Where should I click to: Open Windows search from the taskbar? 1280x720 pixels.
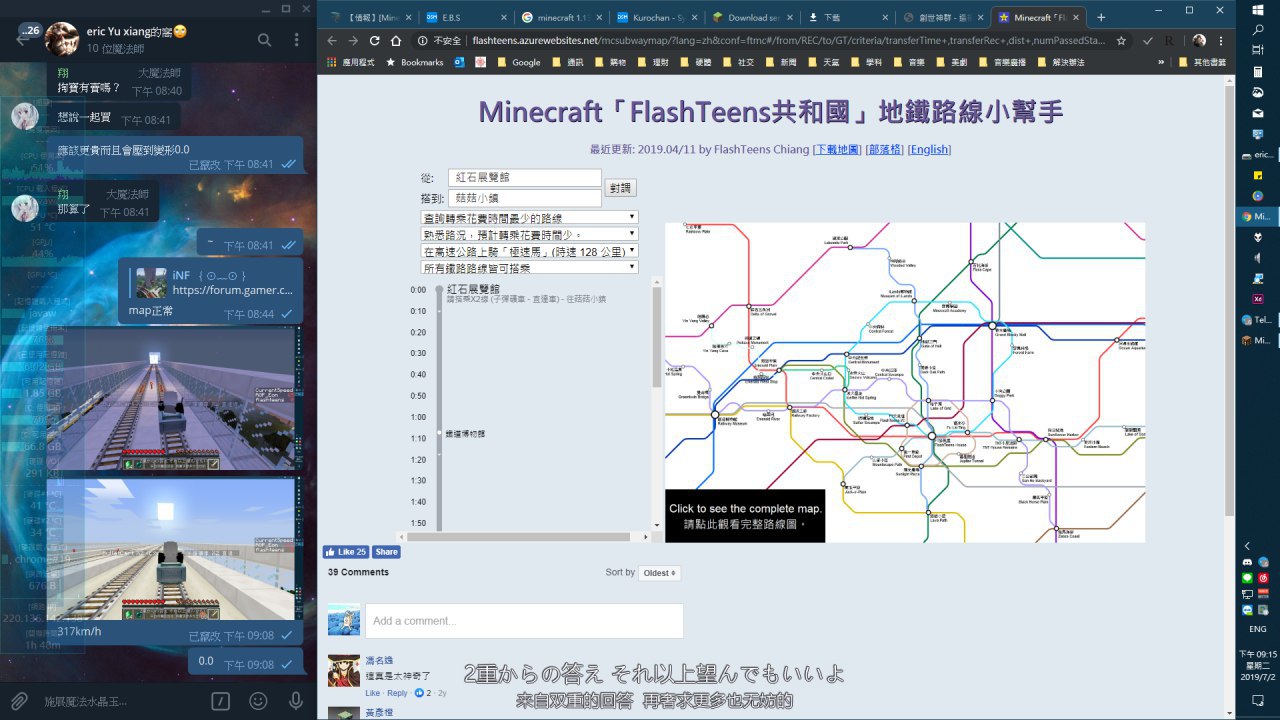click(1258, 31)
